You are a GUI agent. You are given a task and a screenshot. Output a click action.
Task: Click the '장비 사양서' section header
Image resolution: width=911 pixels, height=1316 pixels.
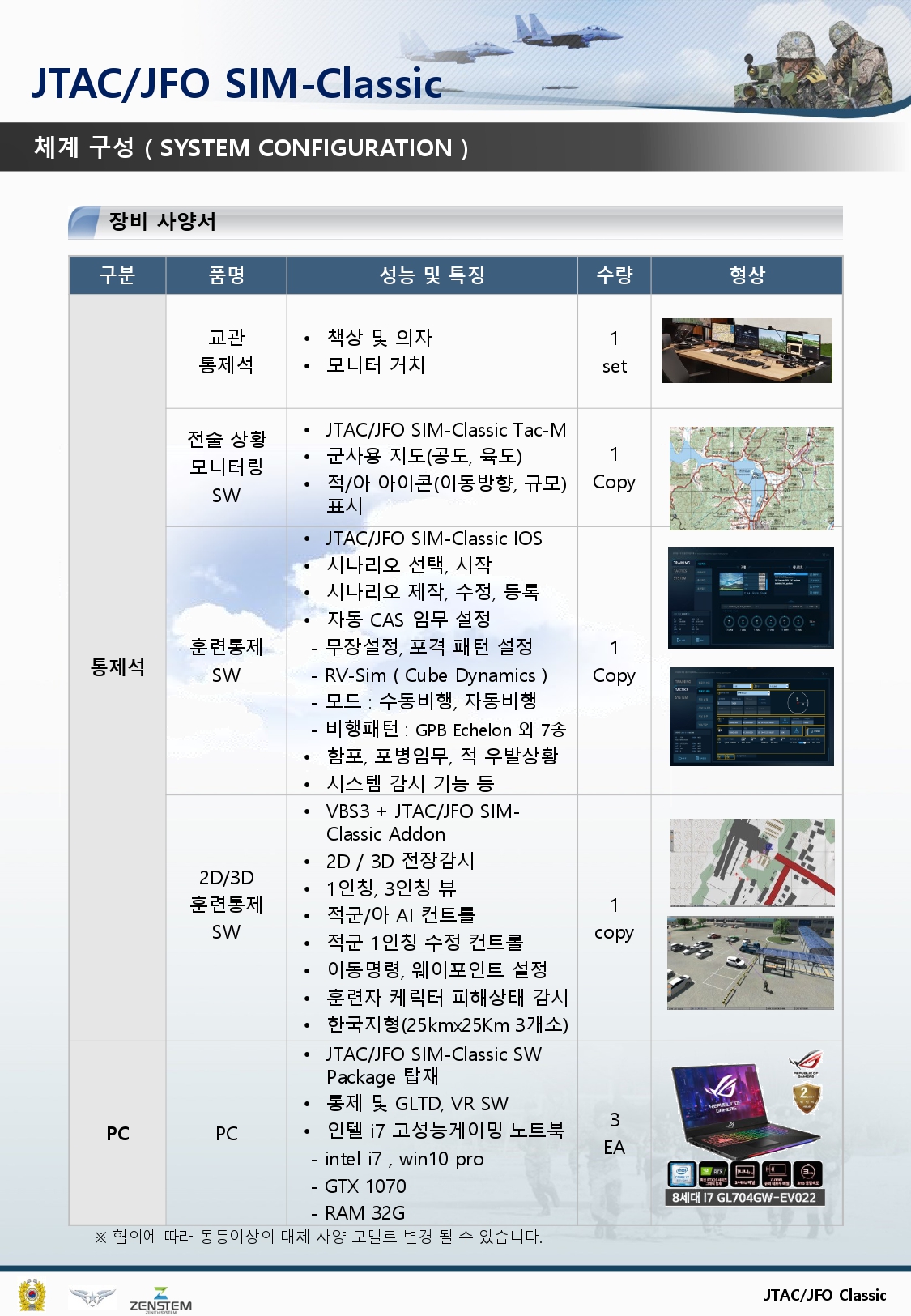pos(162,221)
